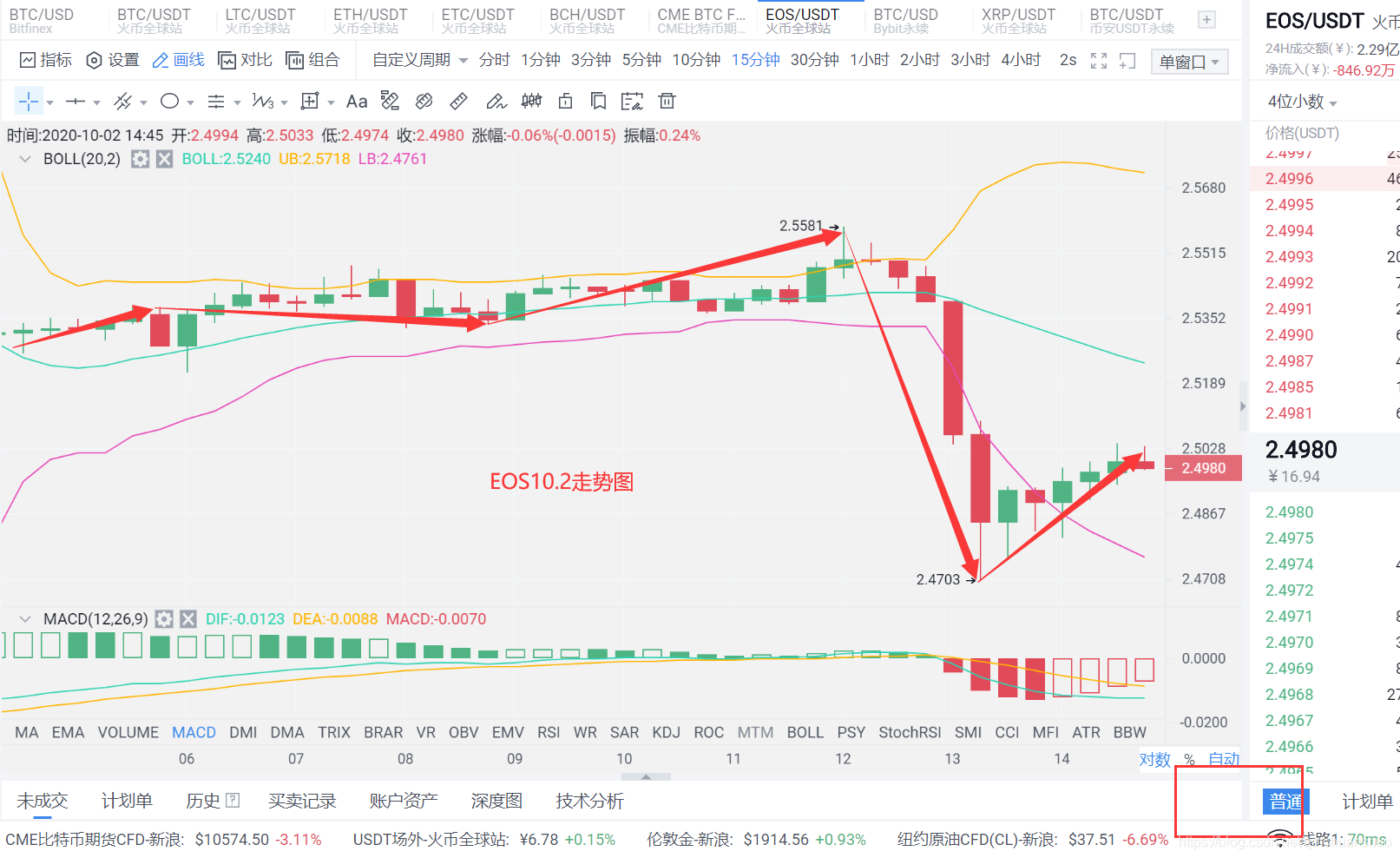Open the 自定义周期 custom period dropdown
This screenshot has width=1400, height=858.
420,60
